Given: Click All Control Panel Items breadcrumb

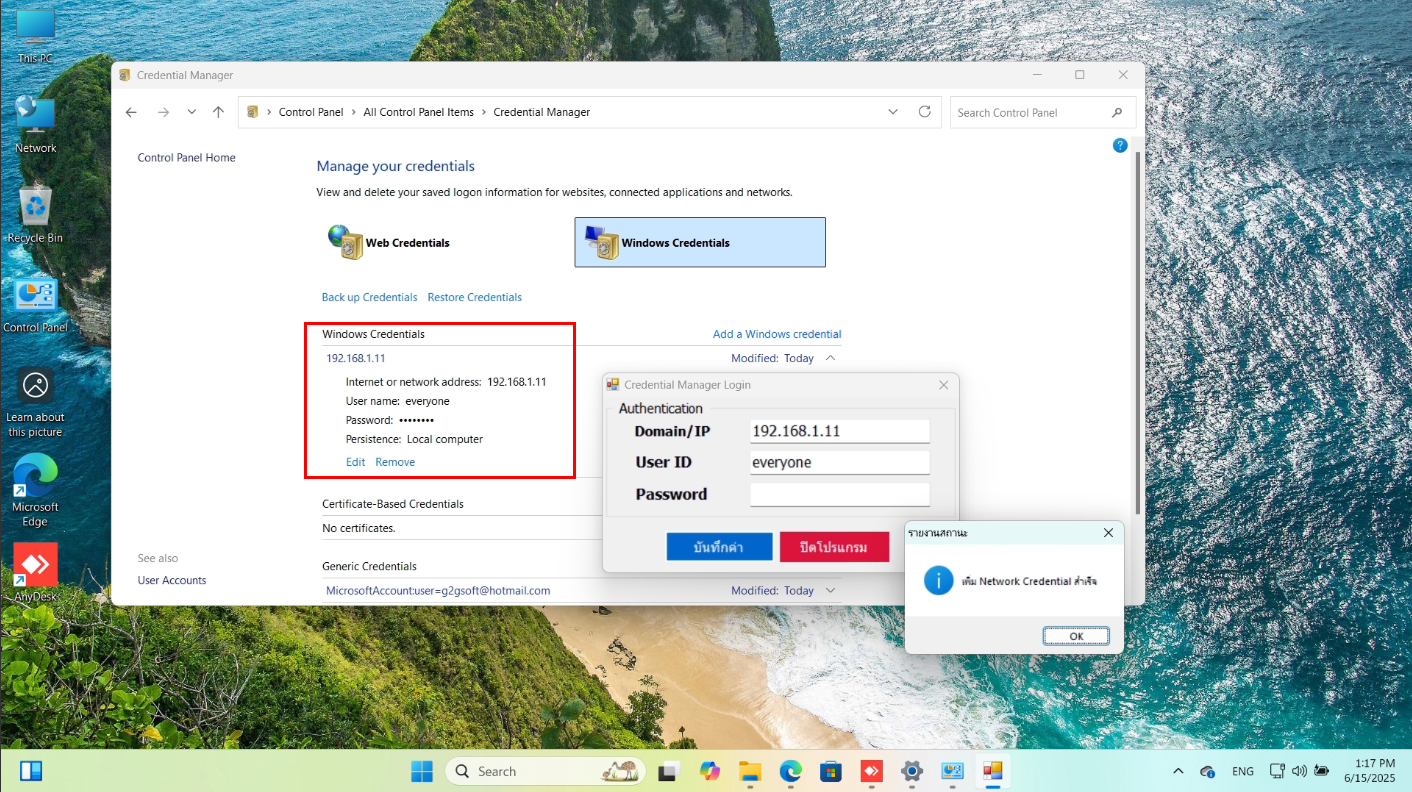Looking at the screenshot, I should coord(418,112).
